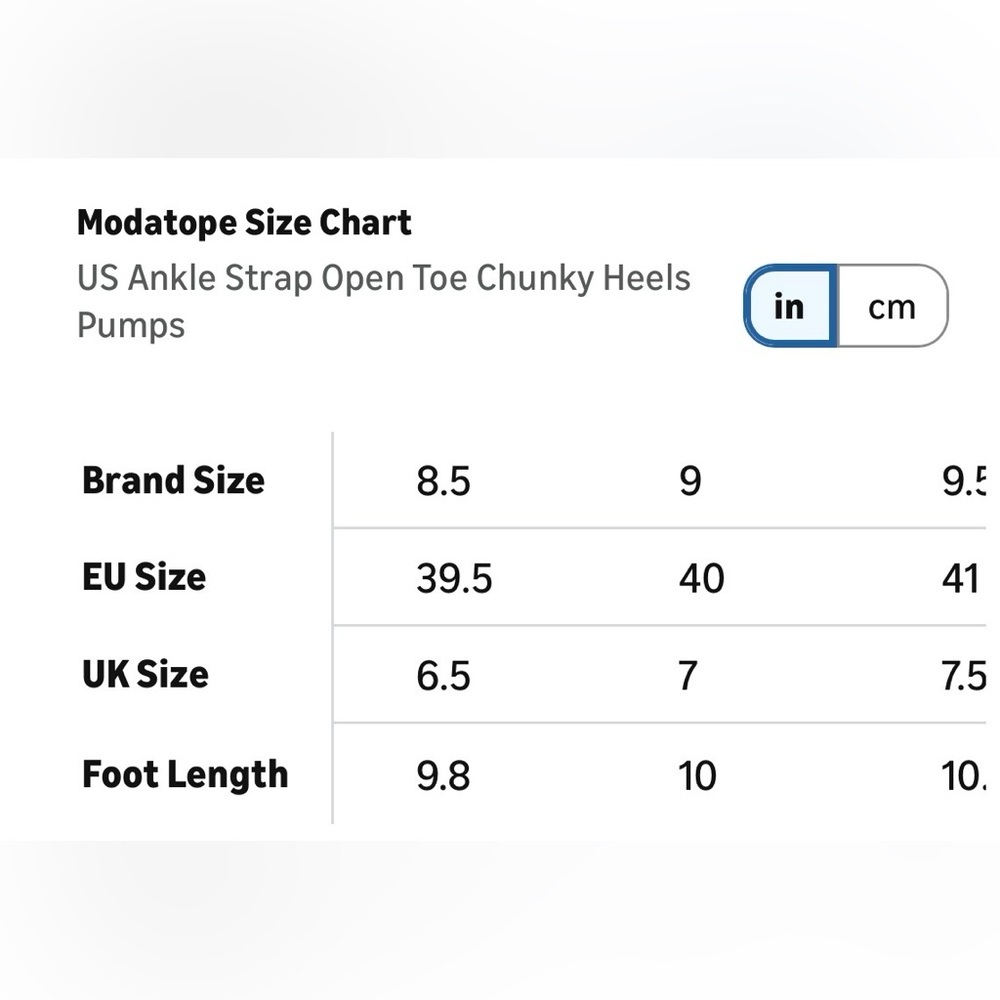1000x1000 pixels.
Task: Switch size units to cm
Action: click(892, 306)
